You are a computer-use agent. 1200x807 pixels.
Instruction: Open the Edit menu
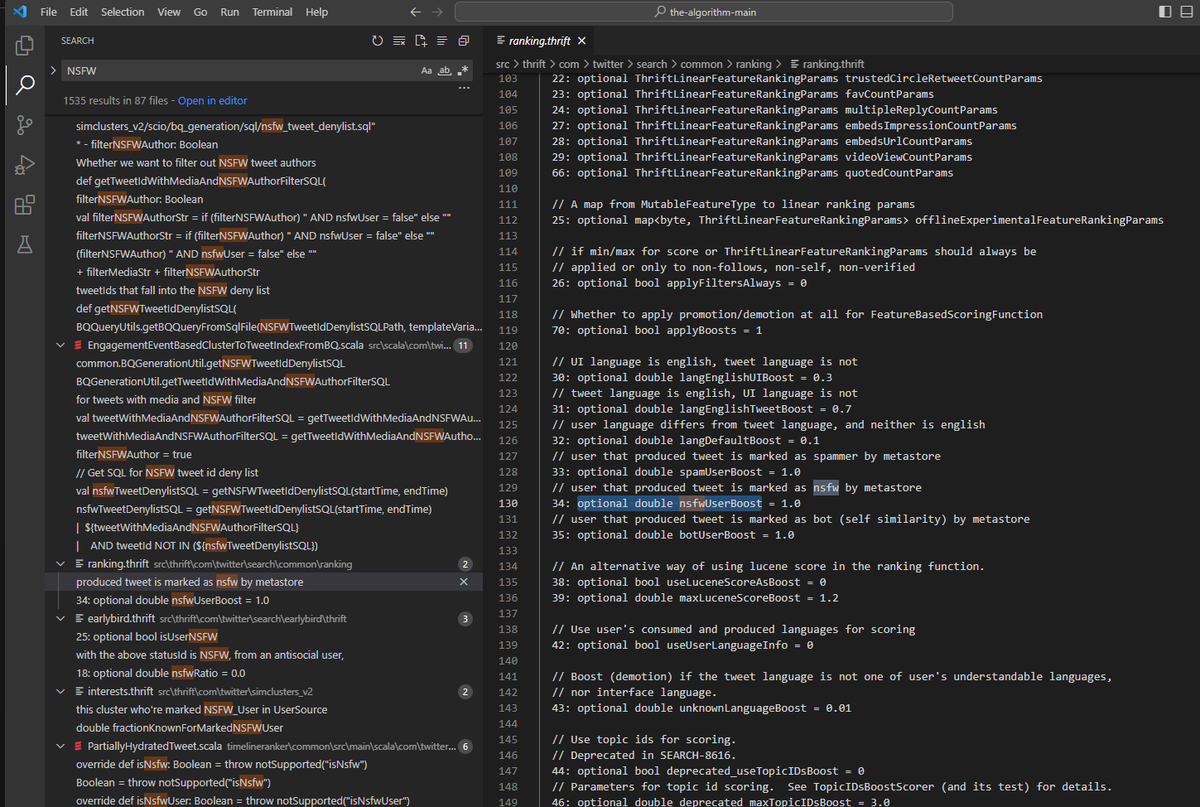(x=79, y=12)
